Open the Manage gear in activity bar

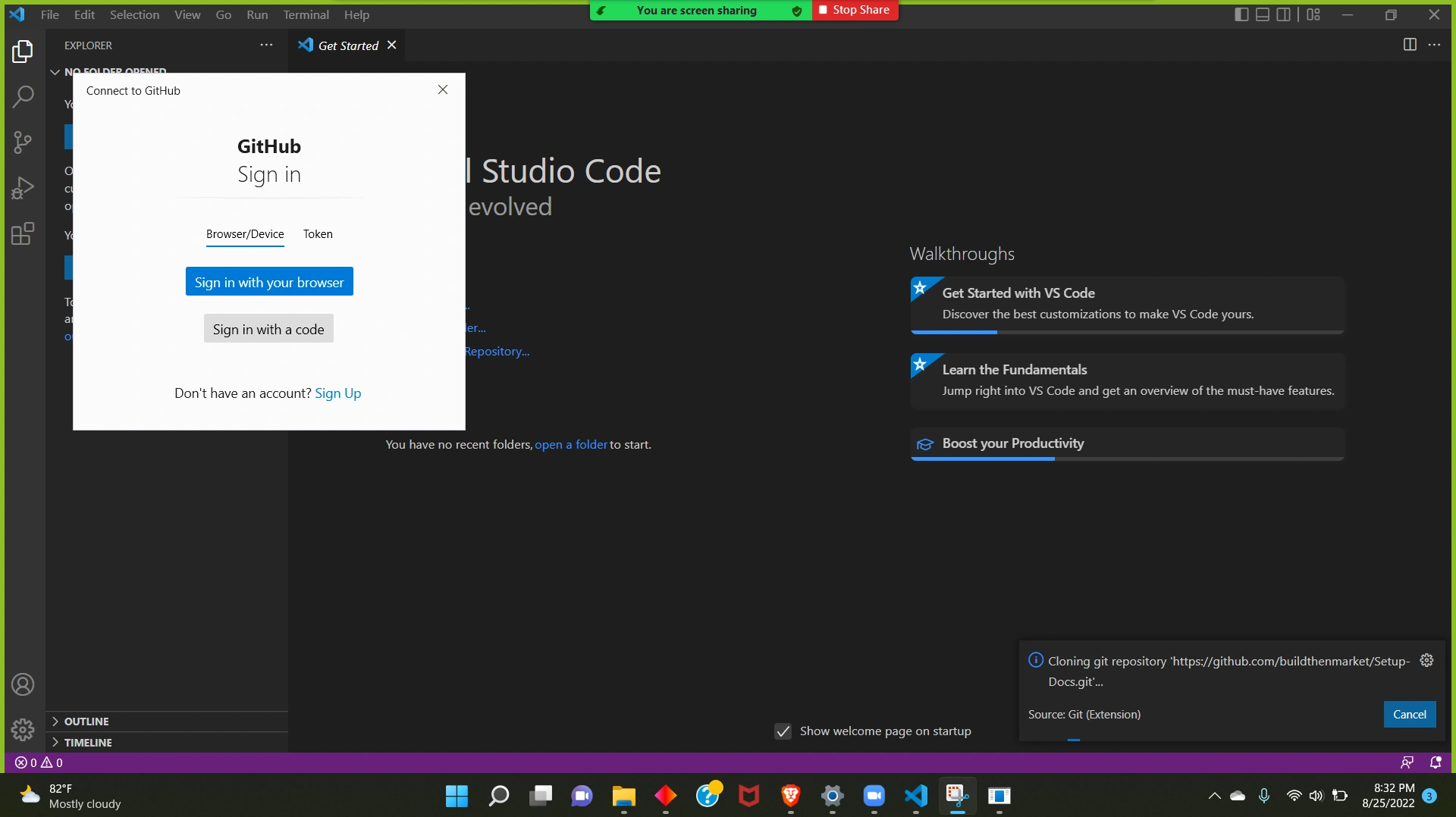pyautogui.click(x=23, y=730)
